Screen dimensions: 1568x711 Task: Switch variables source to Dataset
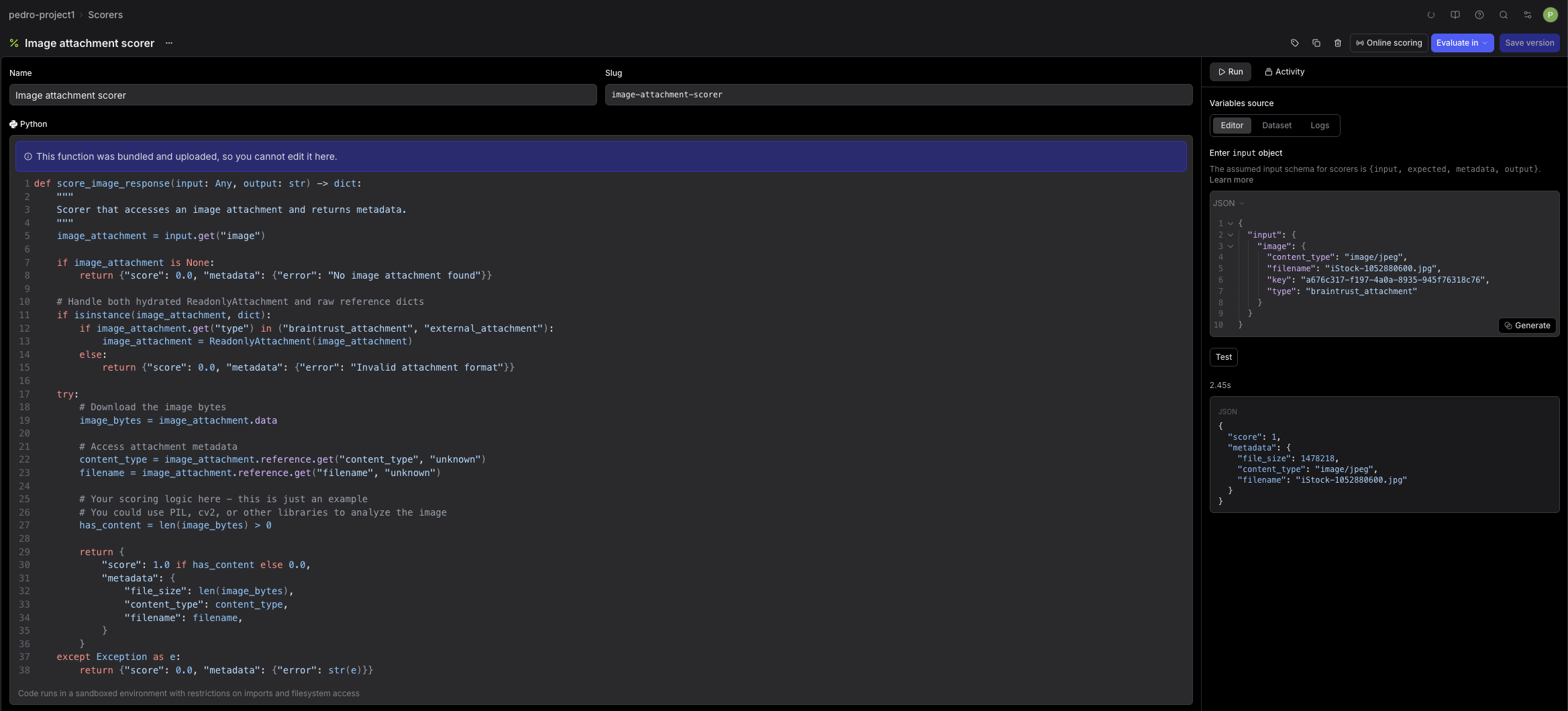[x=1276, y=126]
